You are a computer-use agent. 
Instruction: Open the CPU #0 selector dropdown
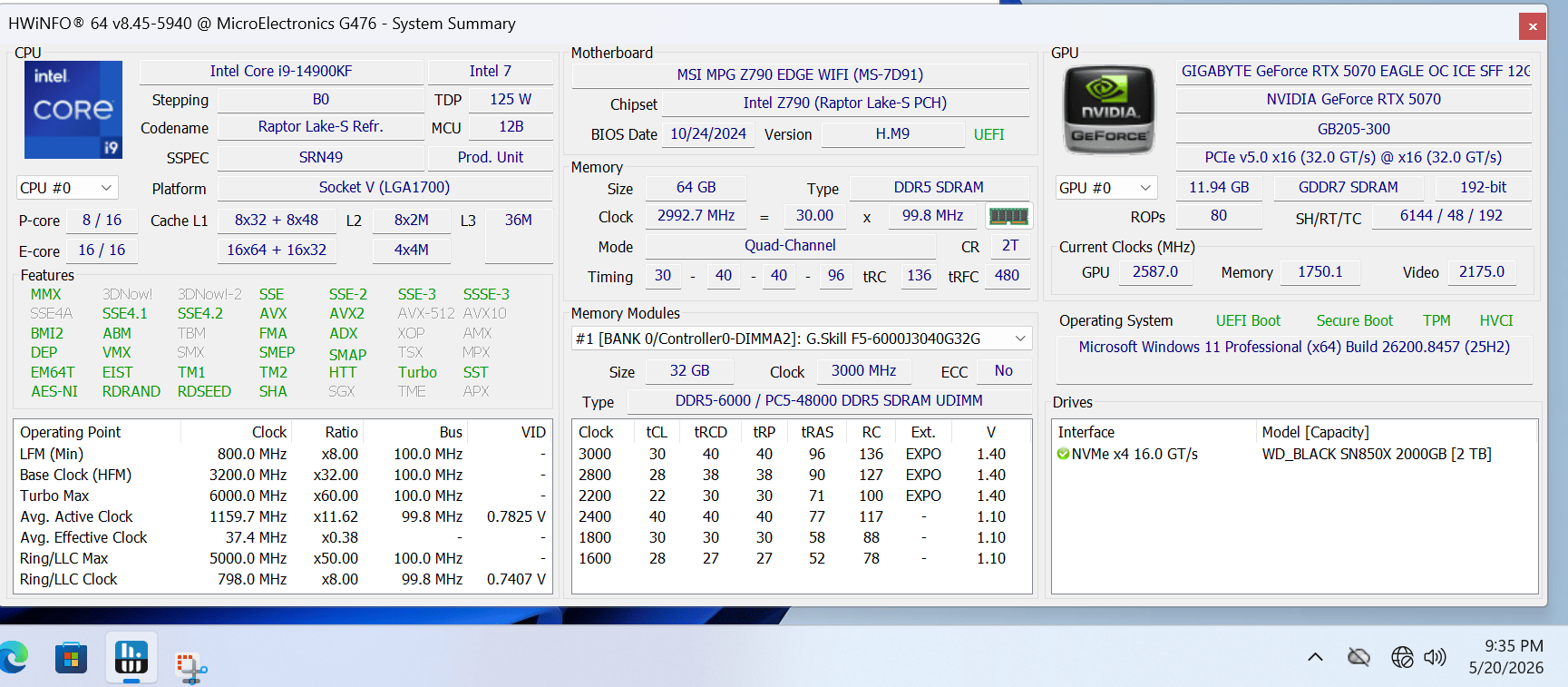coord(68,188)
